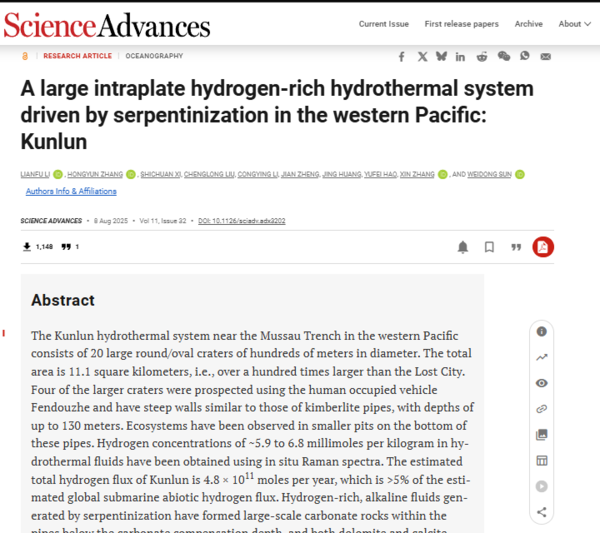Toggle article alerts with the bell icon
600x533 pixels.
point(462,247)
